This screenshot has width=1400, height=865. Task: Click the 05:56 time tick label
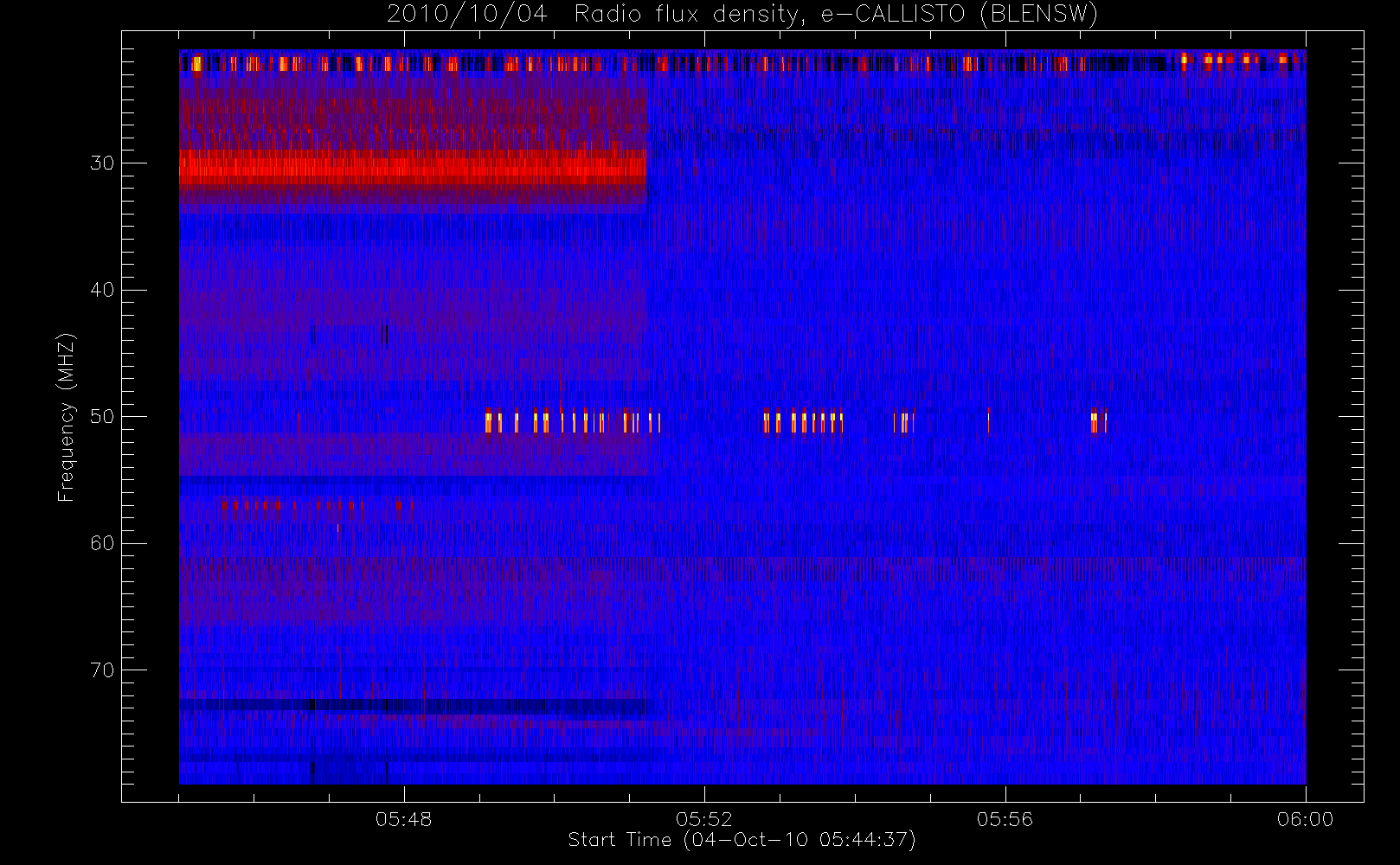tap(1005, 819)
